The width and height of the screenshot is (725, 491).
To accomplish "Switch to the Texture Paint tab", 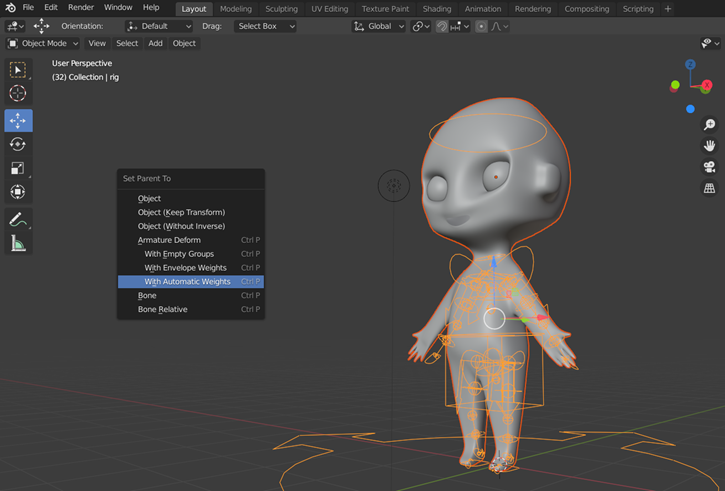I will pyautogui.click(x=385, y=9).
